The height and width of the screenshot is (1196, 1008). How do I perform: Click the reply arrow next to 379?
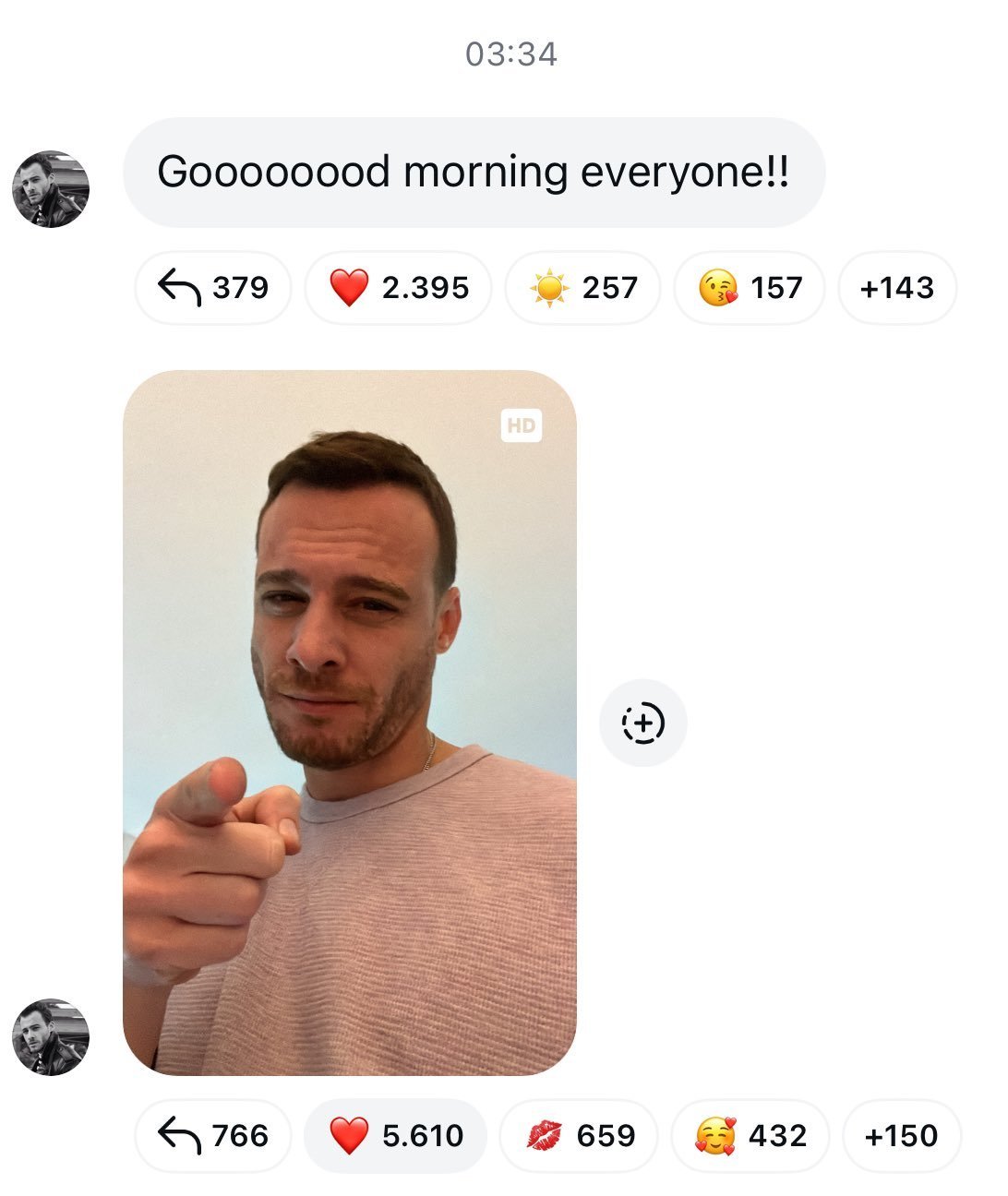pyautogui.click(x=179, y=288)
